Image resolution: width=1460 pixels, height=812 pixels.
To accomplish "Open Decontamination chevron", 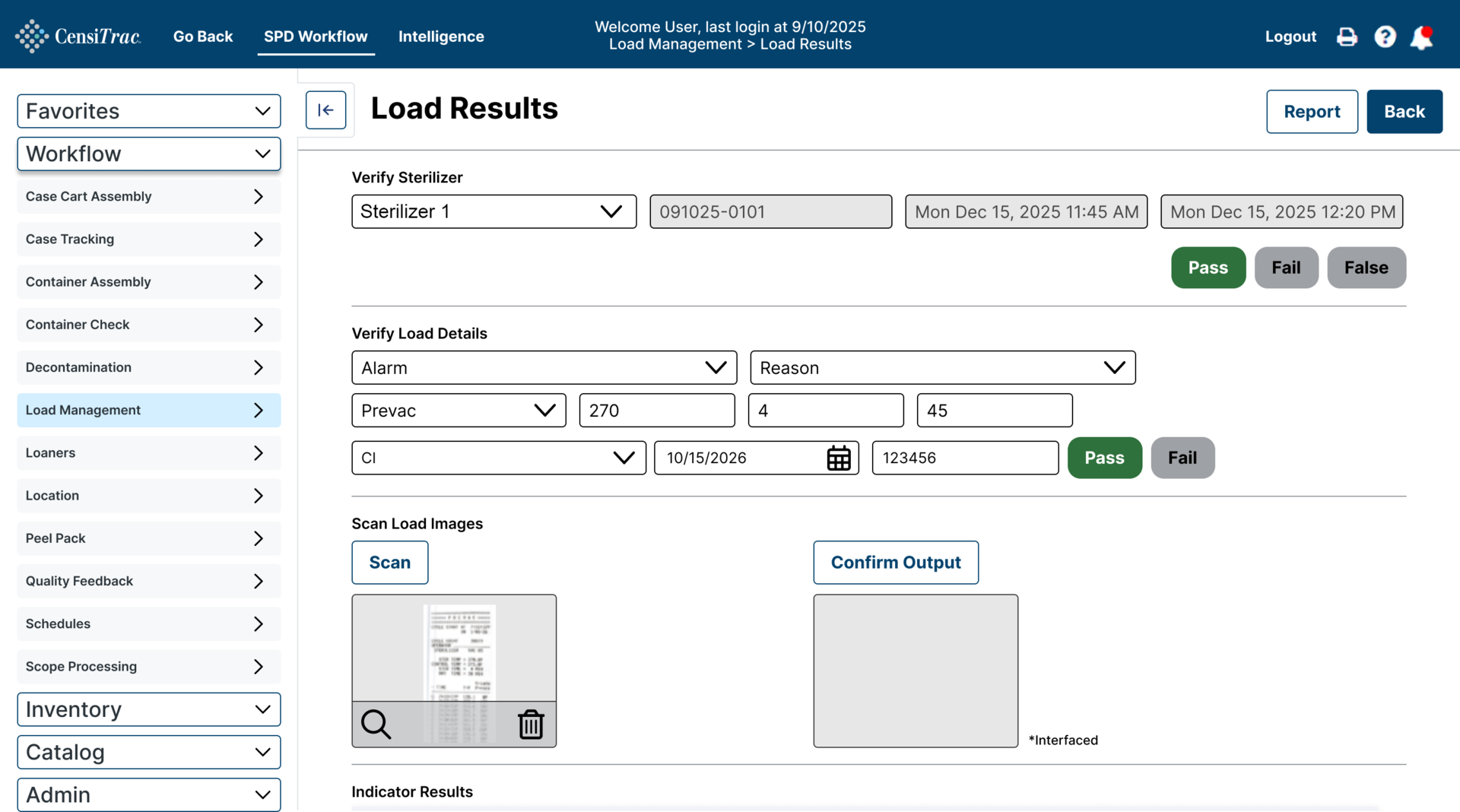I will 259,367.
